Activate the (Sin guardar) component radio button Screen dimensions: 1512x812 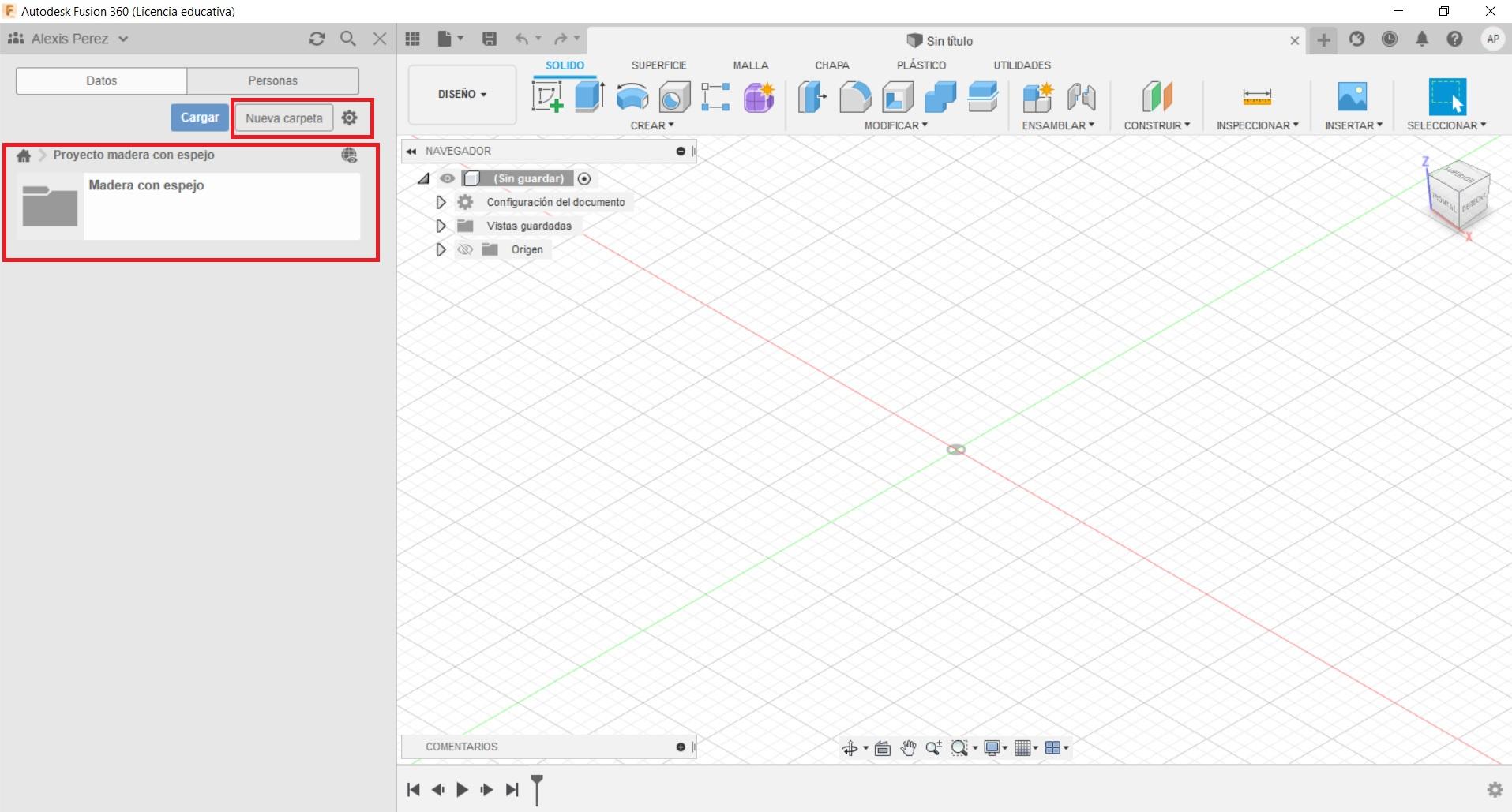584,179
